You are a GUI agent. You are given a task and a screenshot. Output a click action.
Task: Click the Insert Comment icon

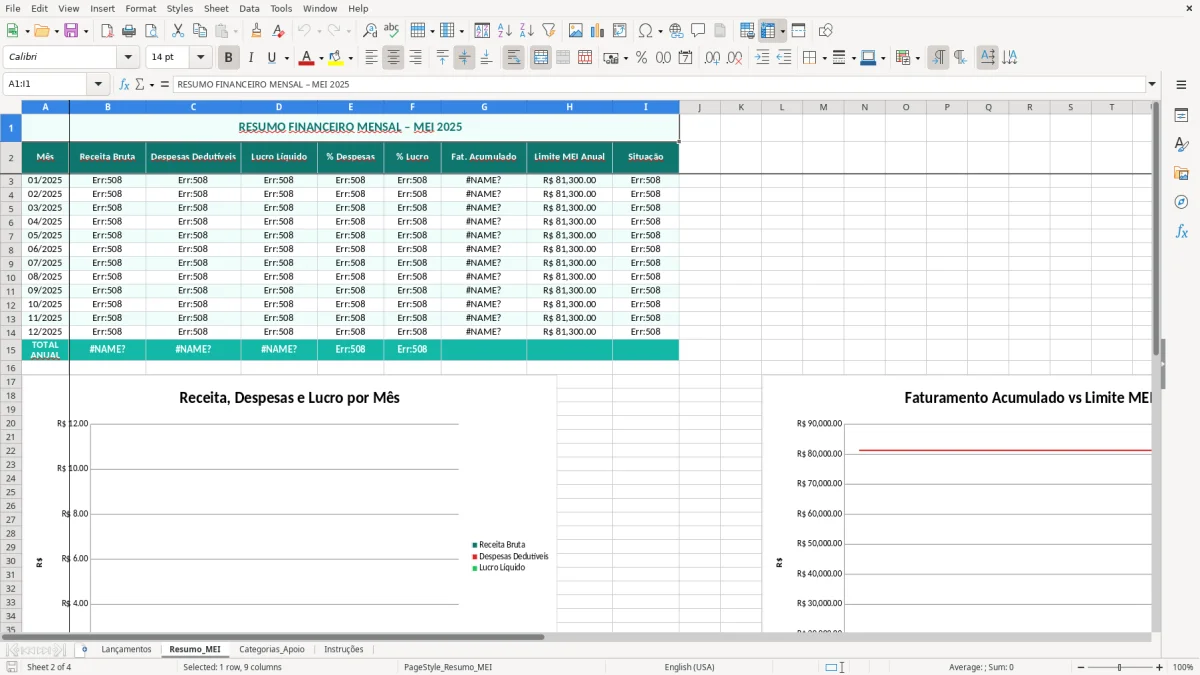pyautogui.click(x=698, y=31)
